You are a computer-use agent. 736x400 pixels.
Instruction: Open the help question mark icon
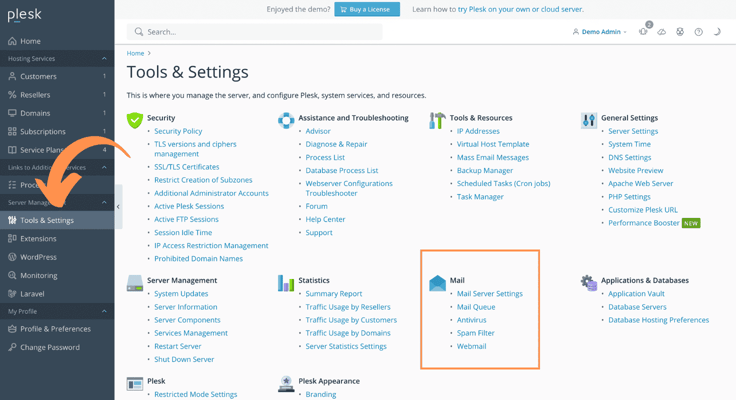tap(698, 32)
